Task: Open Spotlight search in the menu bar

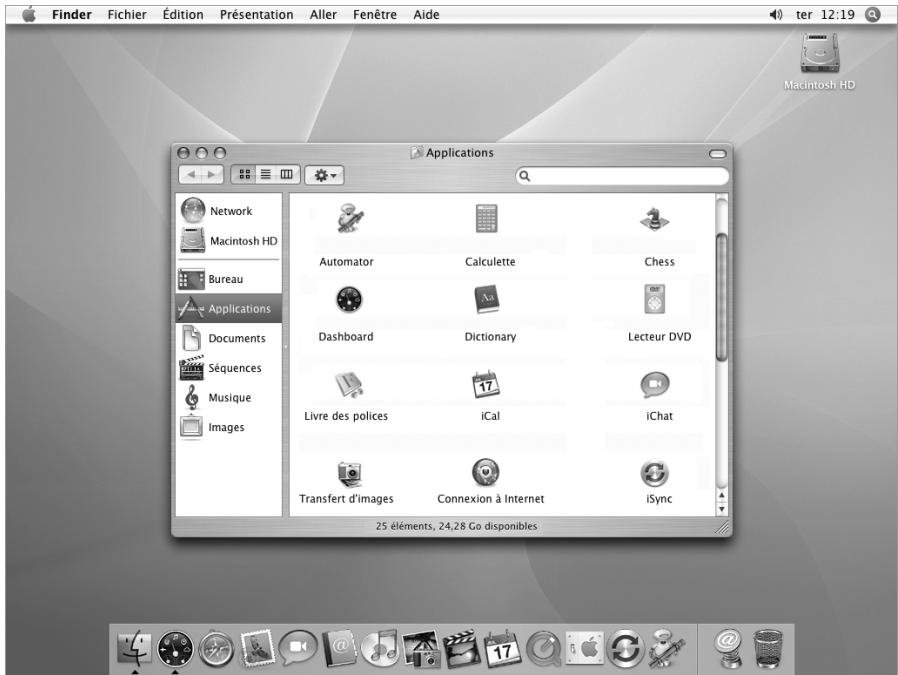Action: click(872, 14)
